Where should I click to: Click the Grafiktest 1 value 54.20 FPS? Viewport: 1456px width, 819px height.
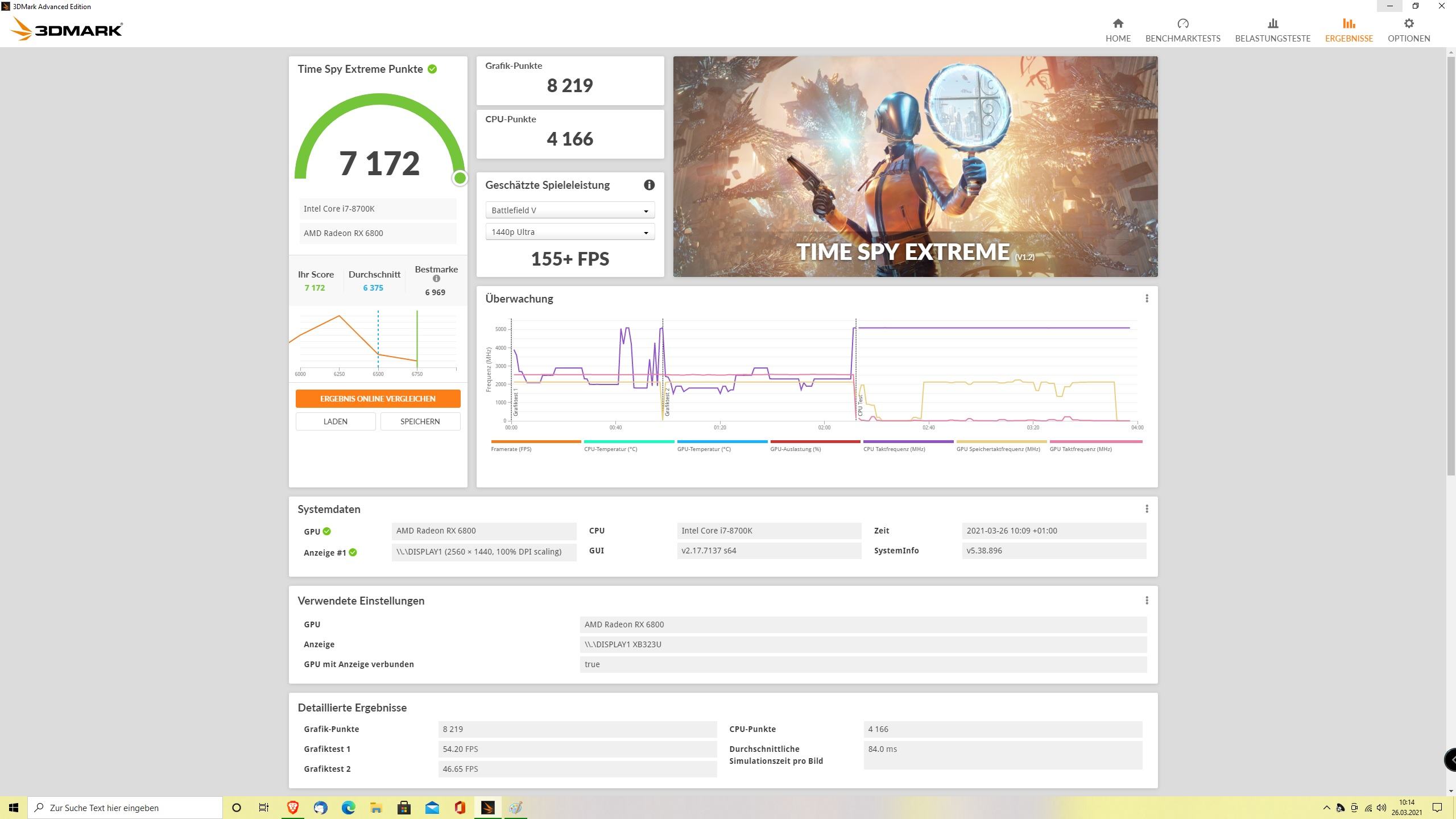pos(577,749)
